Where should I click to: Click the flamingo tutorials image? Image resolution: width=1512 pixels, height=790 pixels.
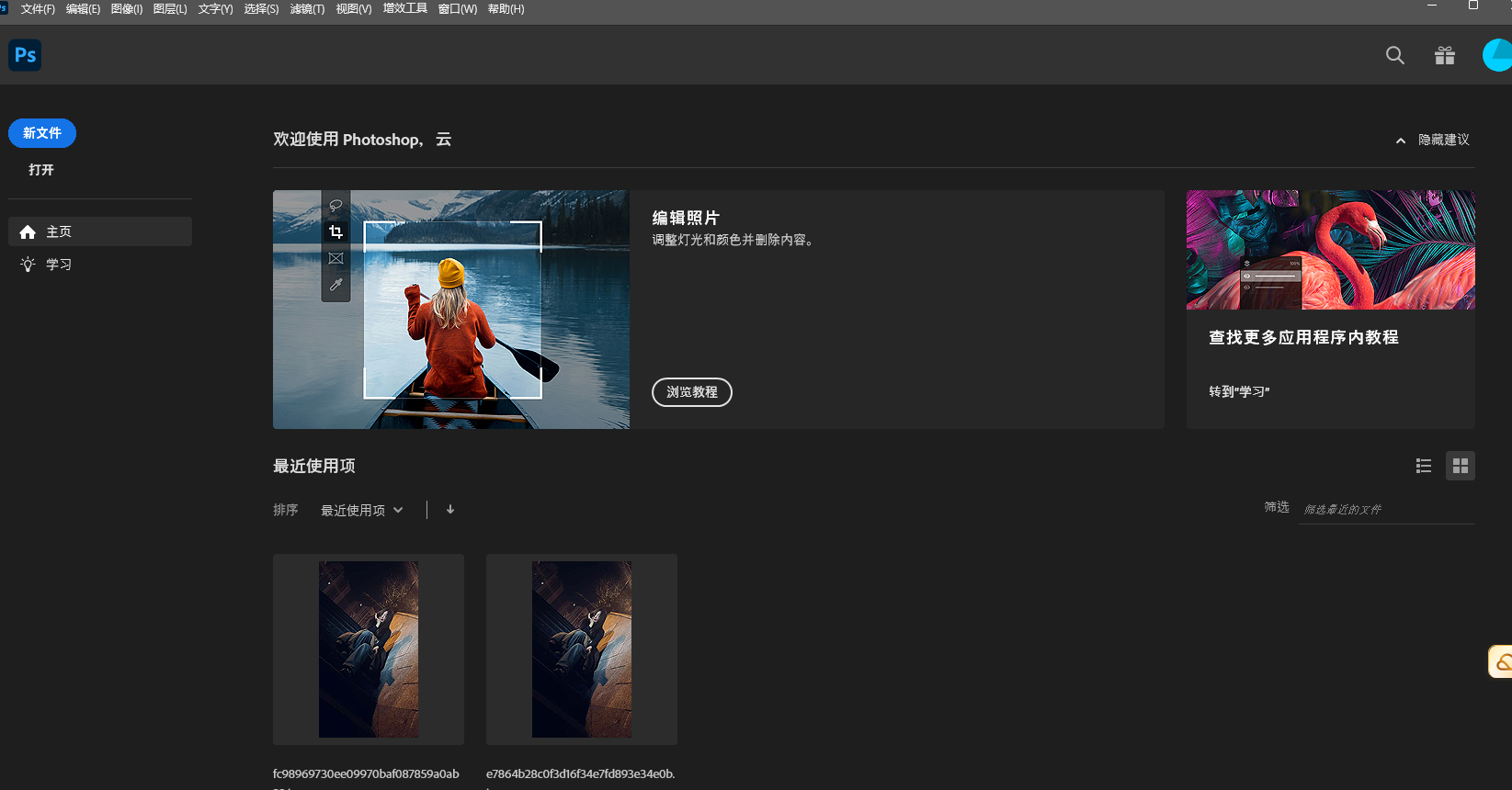pos(1331,250)
